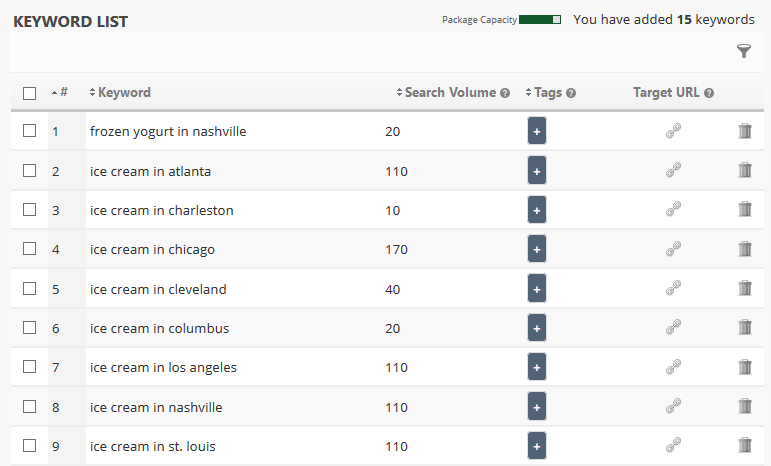Sort by Search Volume column header
Screen dimensions: 771x466
pyautogui.click(x=449, y=92)
